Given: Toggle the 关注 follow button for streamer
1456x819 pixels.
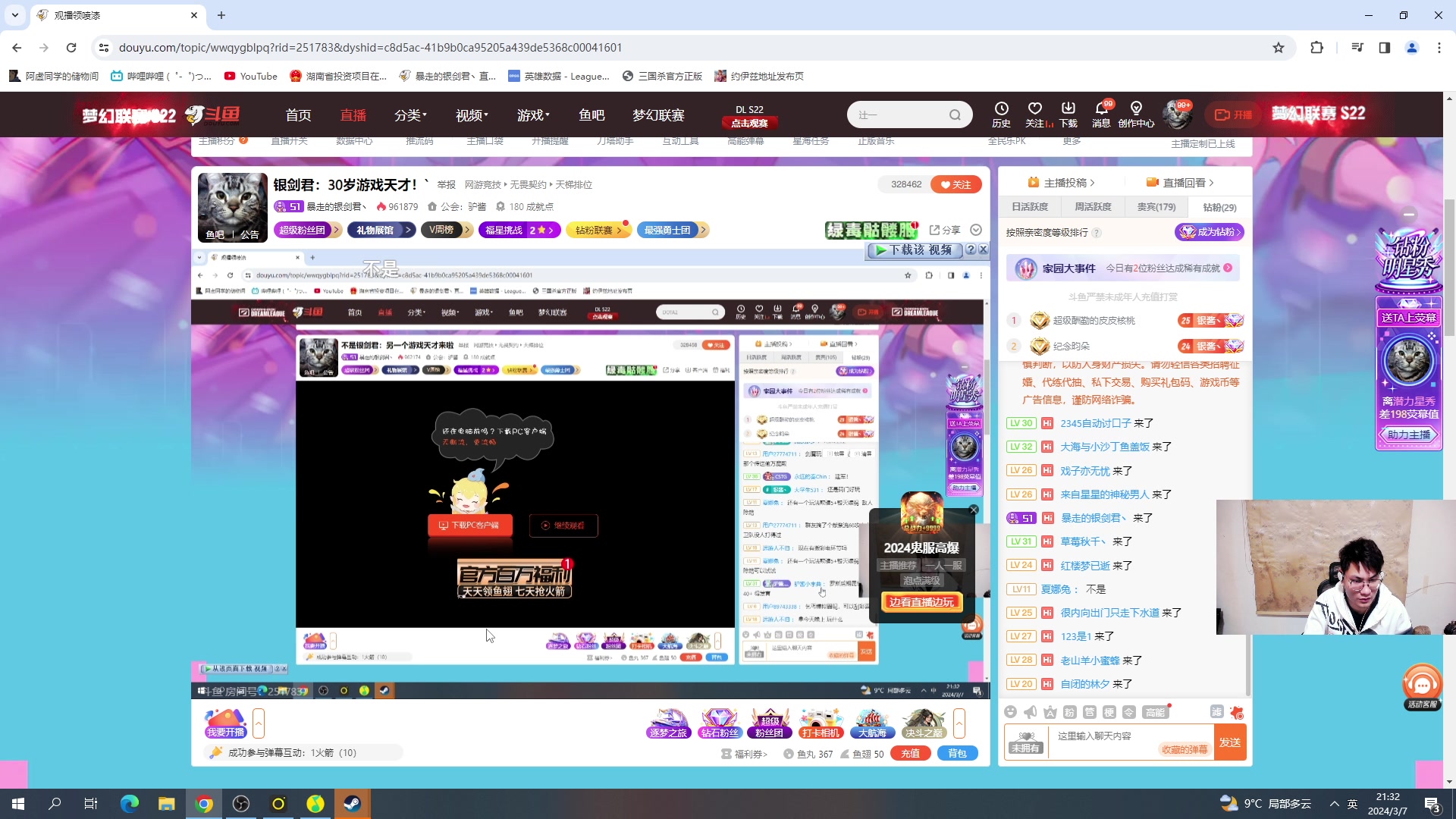Looking at the screenshot, I should [x=955, y=184].
